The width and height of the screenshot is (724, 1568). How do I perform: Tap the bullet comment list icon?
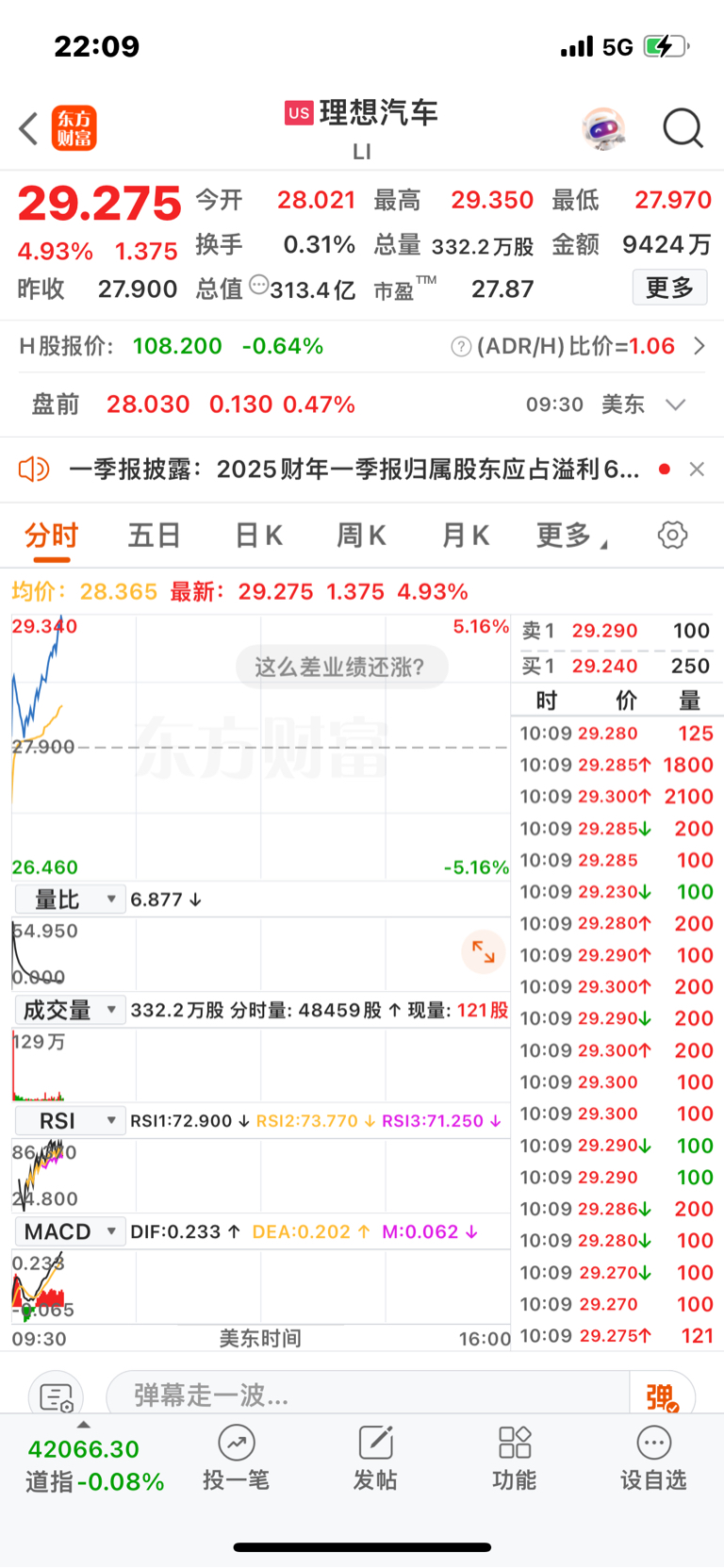pos(56,1396)
